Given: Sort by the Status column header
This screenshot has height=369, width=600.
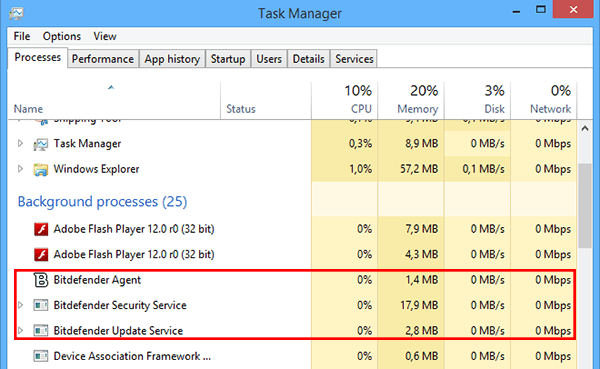Looking at the screenshot, I should coord(266,100).
